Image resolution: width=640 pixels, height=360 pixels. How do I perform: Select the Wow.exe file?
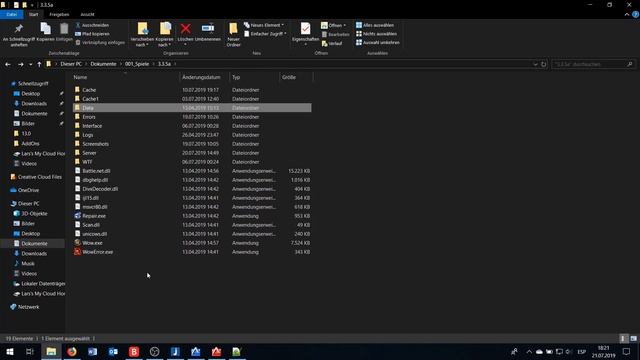pyautogui.click(x=192, y=243)
